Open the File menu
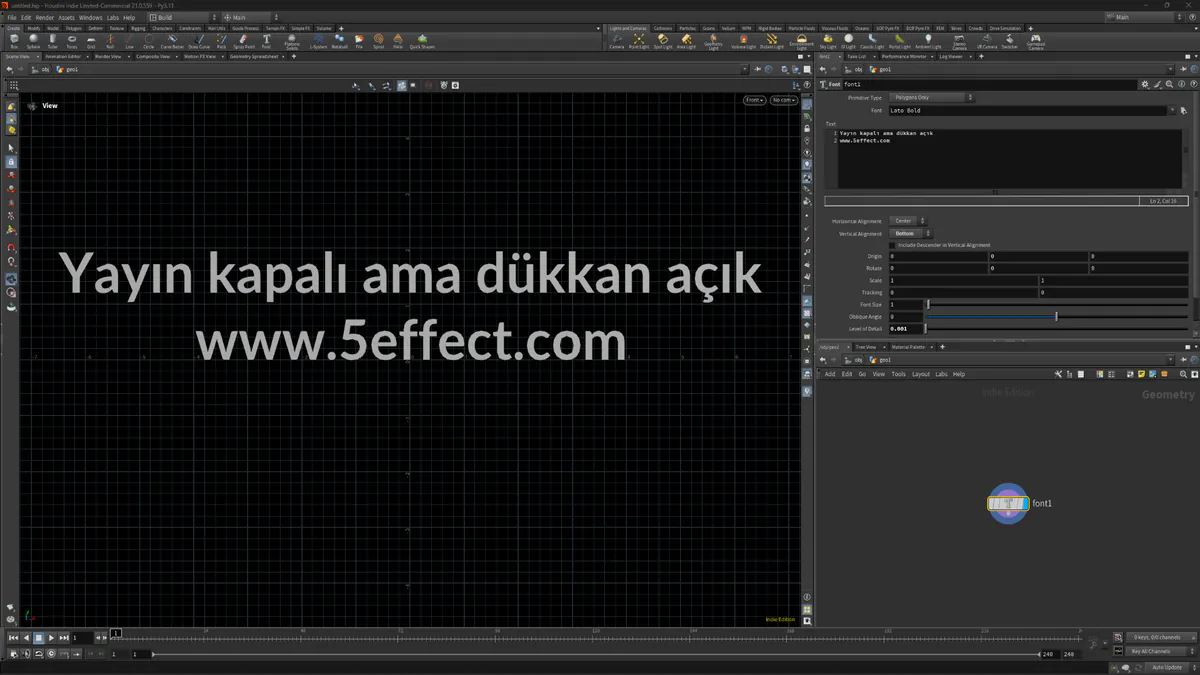The width and height of the screenshot is (1200, 675). pos(12,17)
